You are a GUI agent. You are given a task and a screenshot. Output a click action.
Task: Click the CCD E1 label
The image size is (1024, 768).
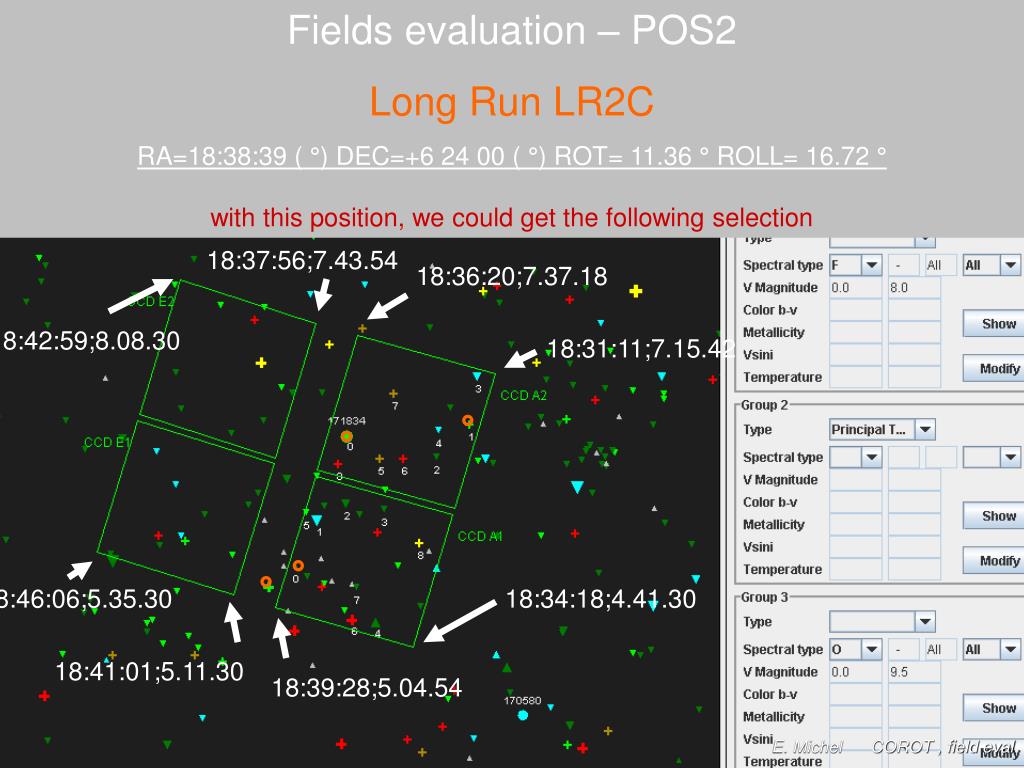click(107, 442)
